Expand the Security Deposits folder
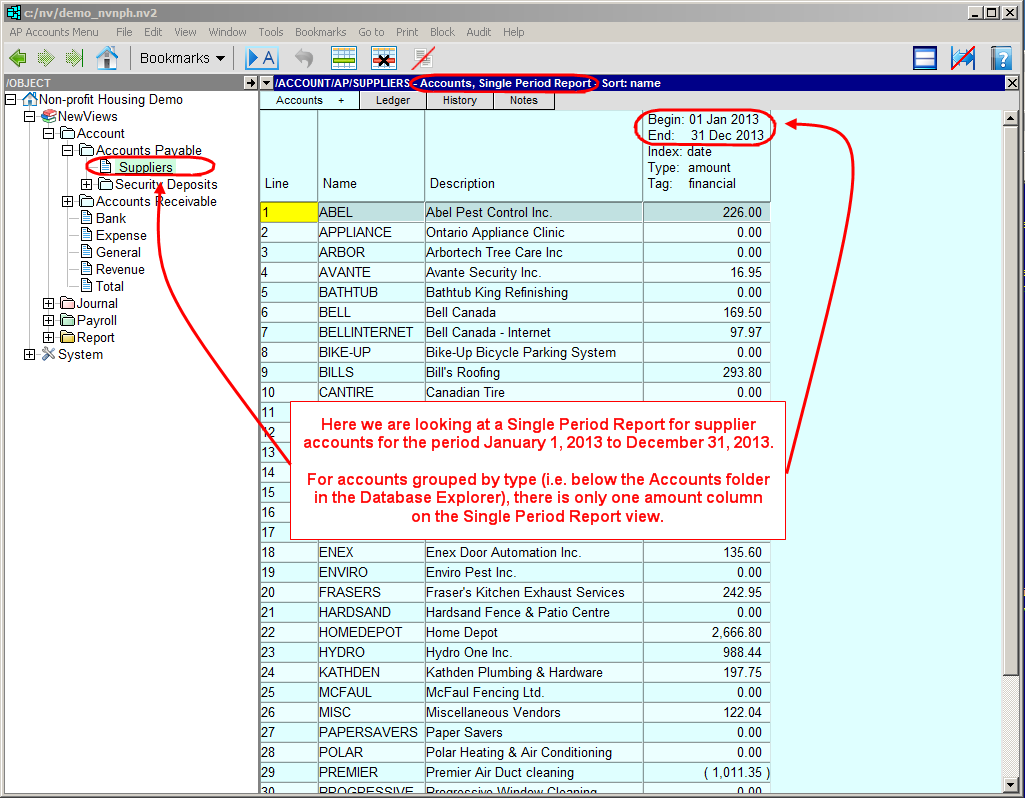1025x798 pixels. pos(87,185)
